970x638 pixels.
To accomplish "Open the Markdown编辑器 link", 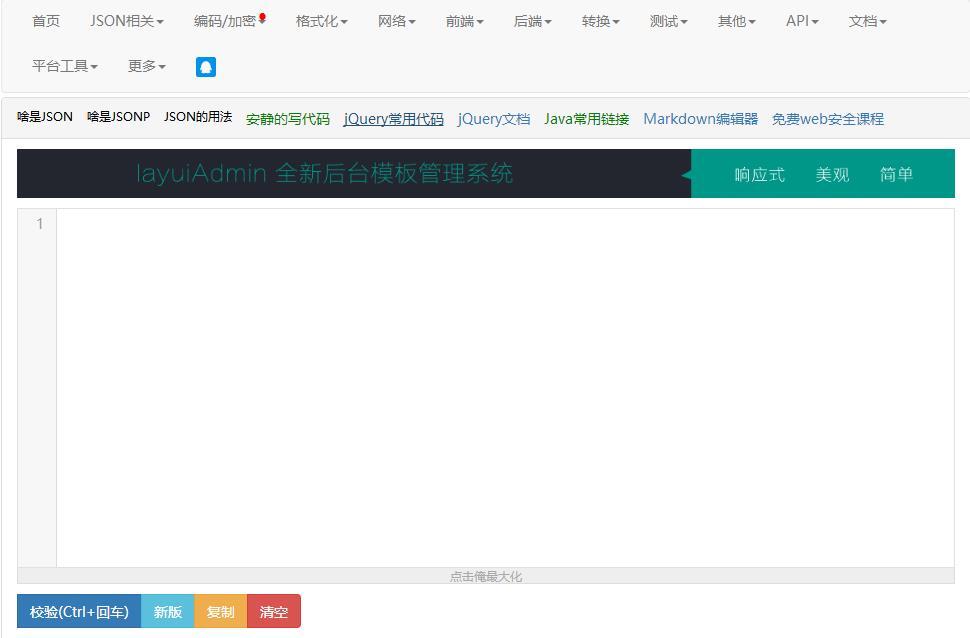I will 700,119.
